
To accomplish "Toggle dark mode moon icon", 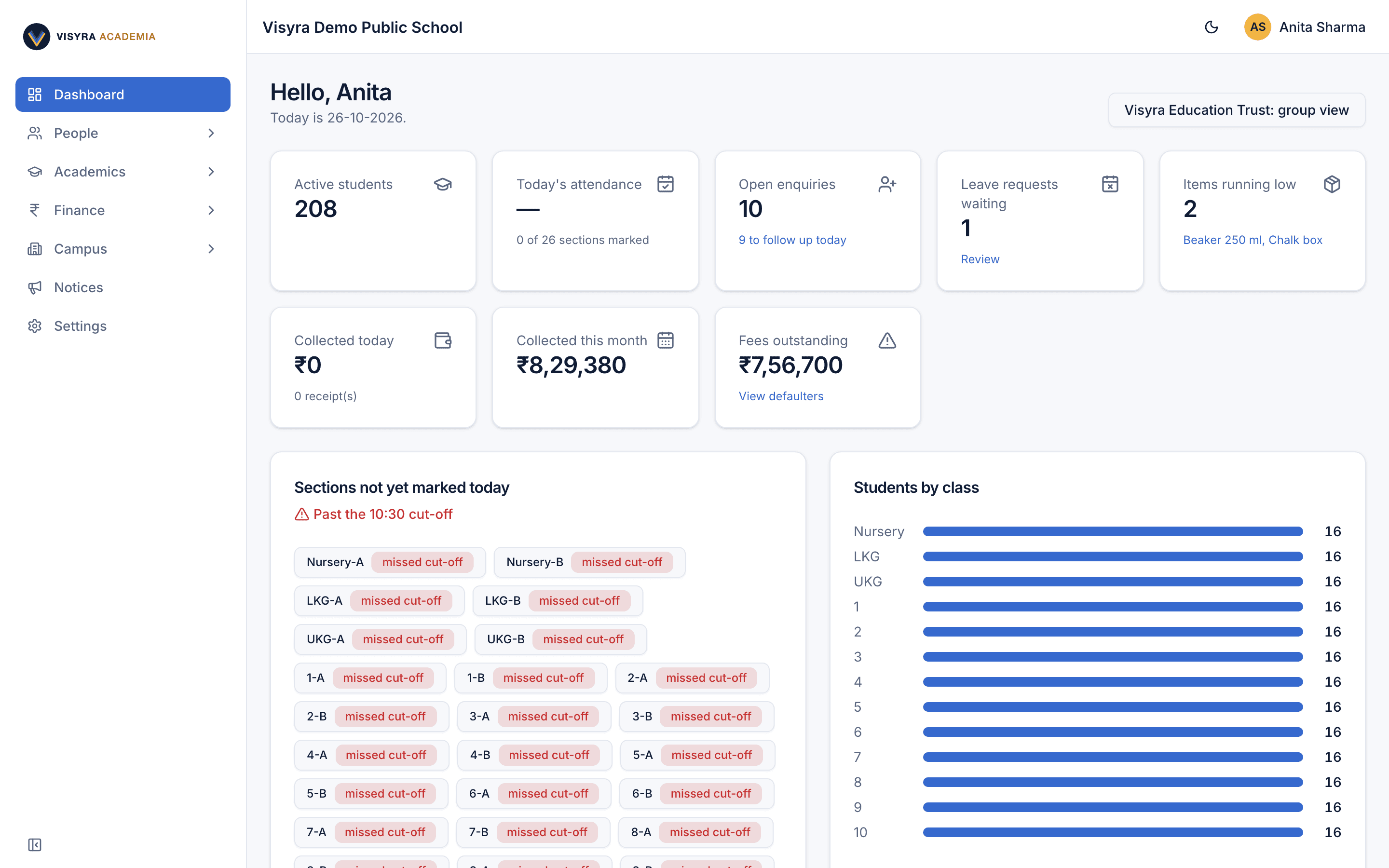I will 1211,27.
